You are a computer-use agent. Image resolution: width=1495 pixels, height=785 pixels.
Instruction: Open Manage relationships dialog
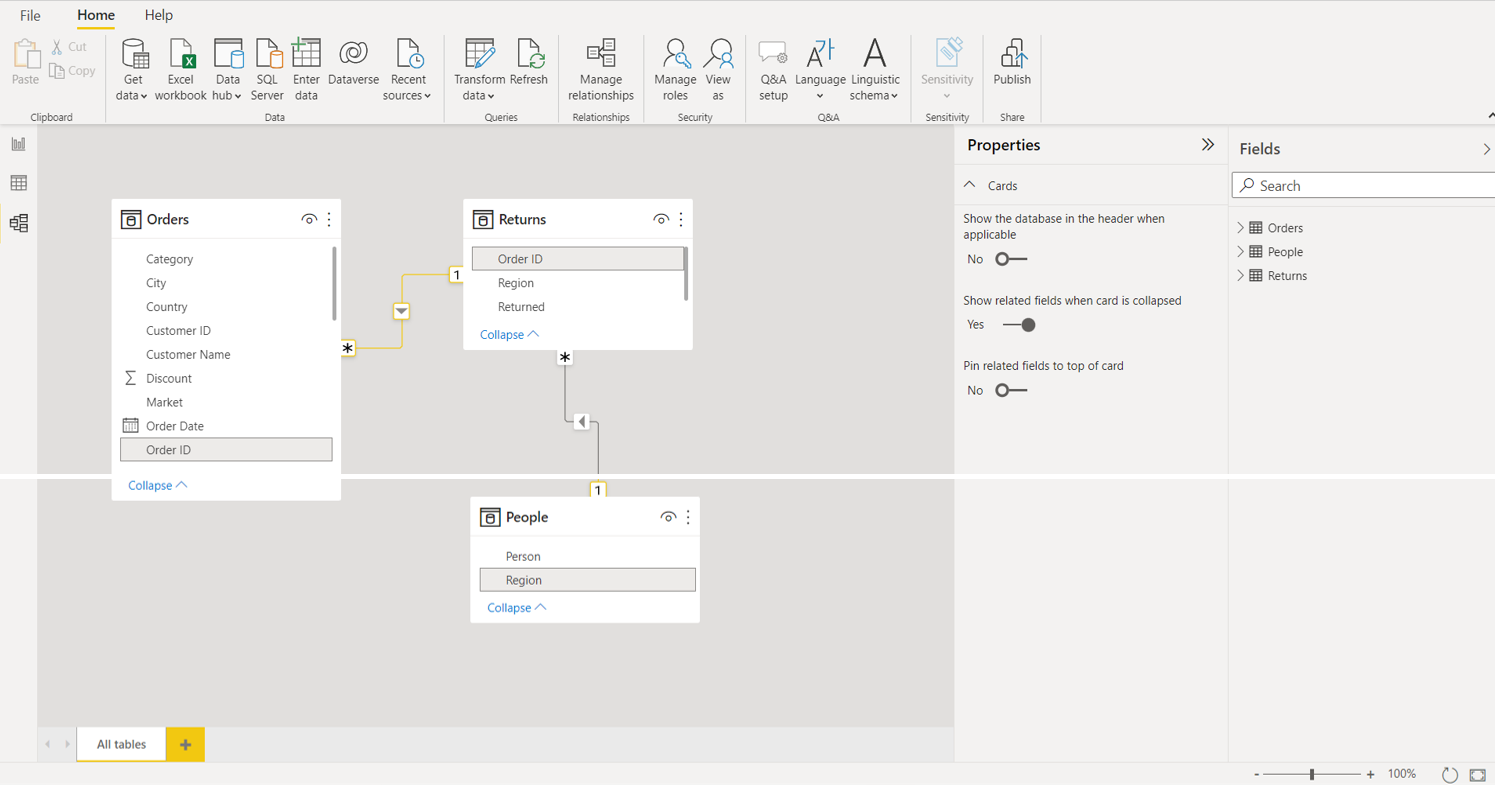601,70
